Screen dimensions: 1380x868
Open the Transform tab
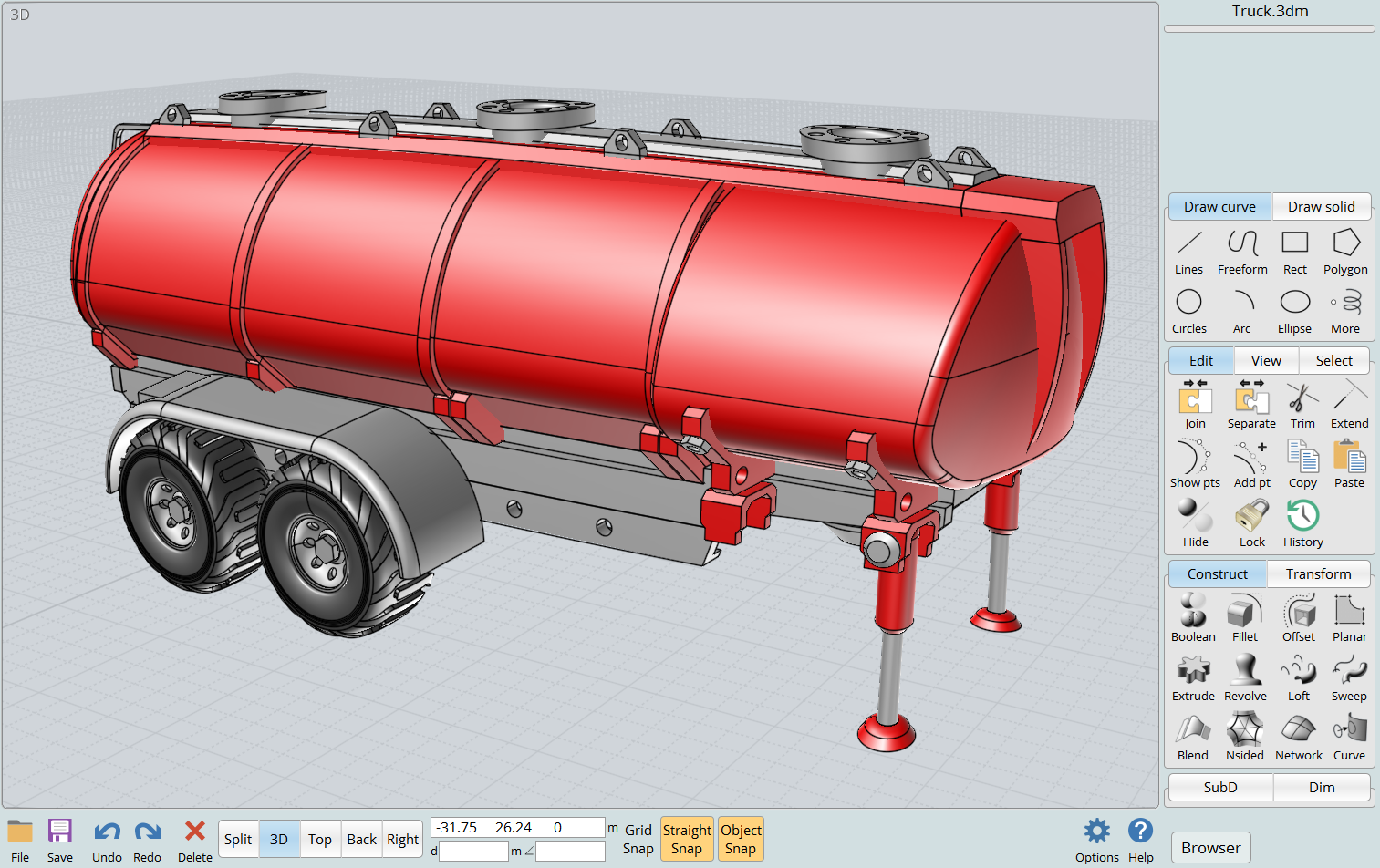coord(1318,574)
